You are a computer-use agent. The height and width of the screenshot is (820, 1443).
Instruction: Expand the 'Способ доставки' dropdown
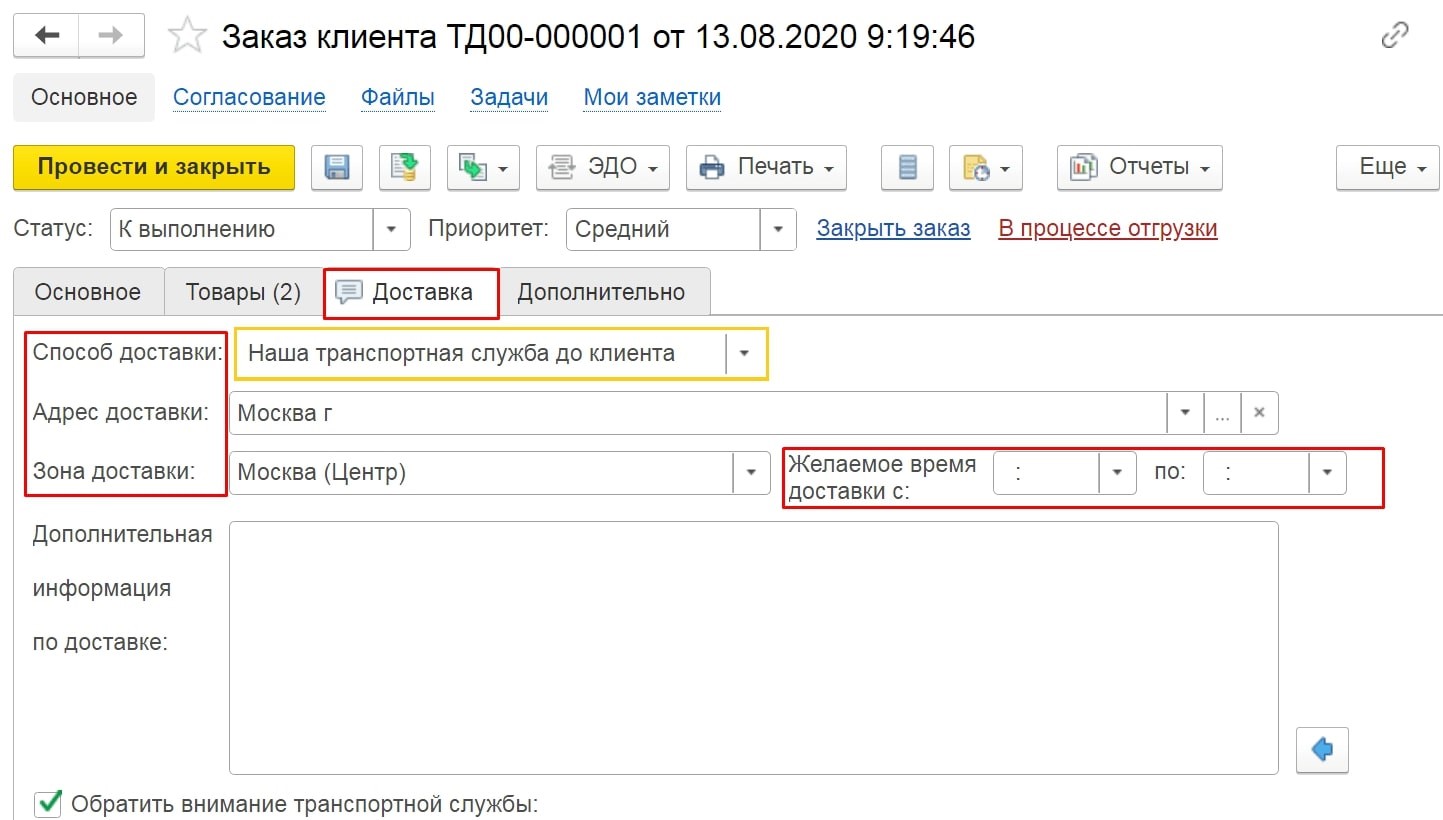[744, 354]
